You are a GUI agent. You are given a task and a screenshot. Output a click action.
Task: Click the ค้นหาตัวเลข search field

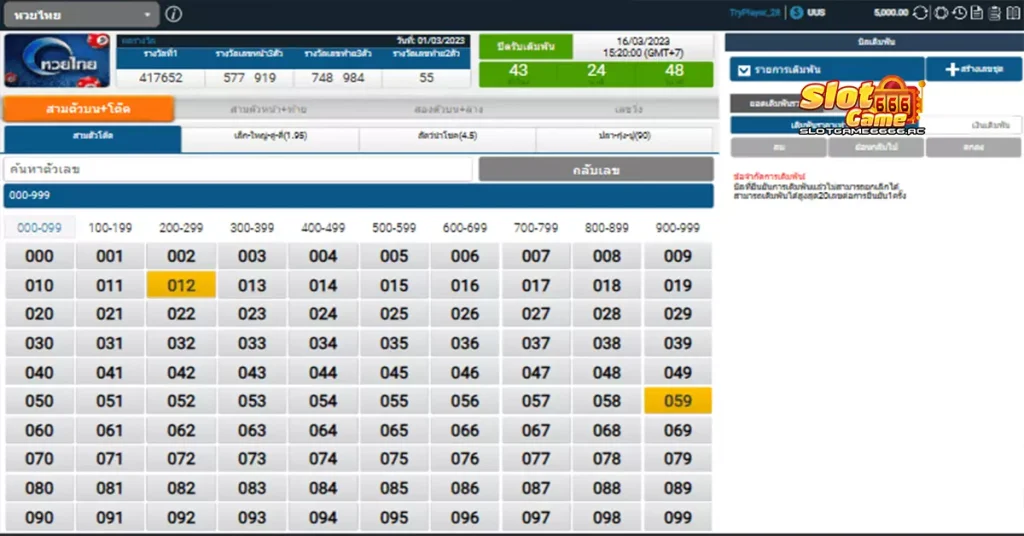(238, 170)
